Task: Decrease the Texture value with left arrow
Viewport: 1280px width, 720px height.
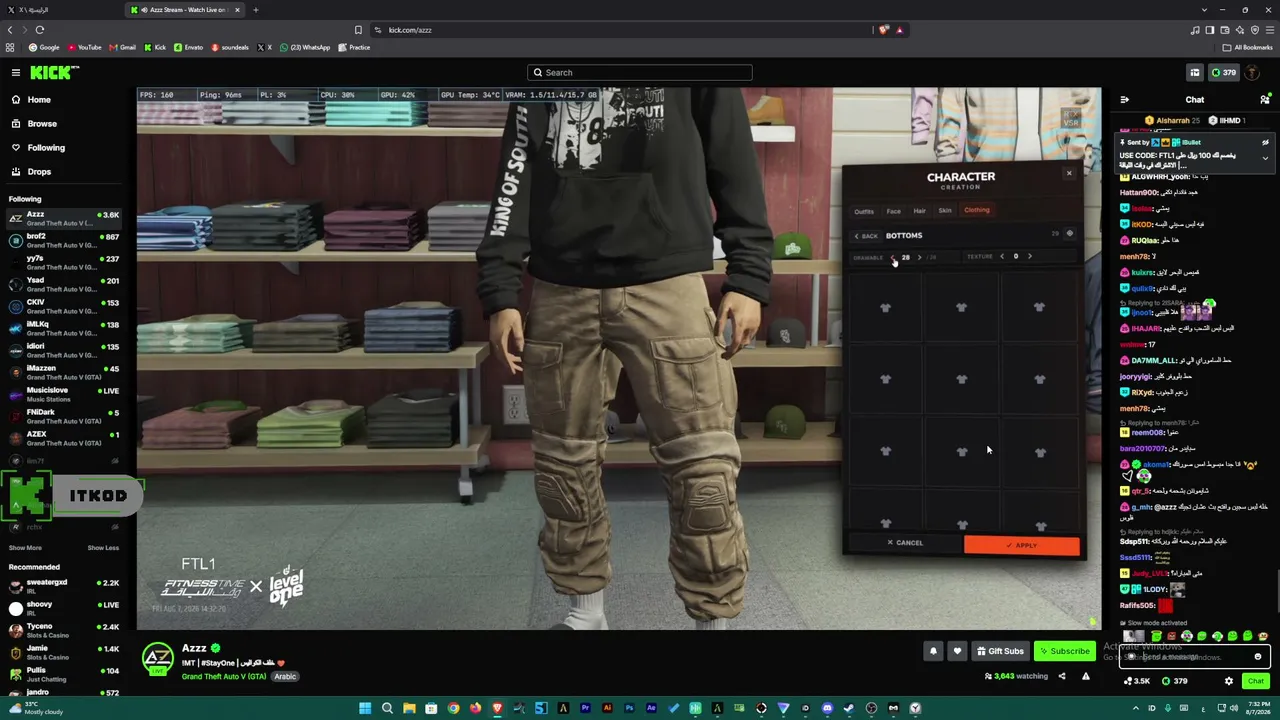Action: click(x=1002, y=257)
